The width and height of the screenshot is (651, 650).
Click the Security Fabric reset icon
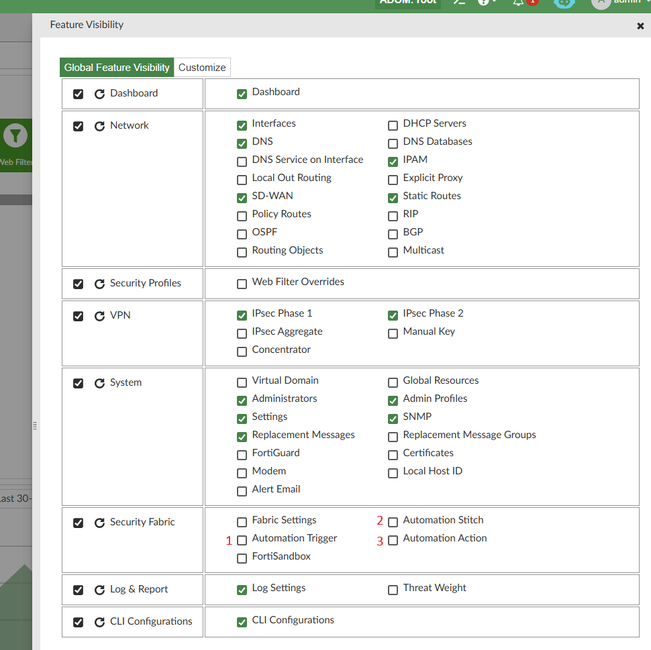pyautogui.click(x=99, y=523)
